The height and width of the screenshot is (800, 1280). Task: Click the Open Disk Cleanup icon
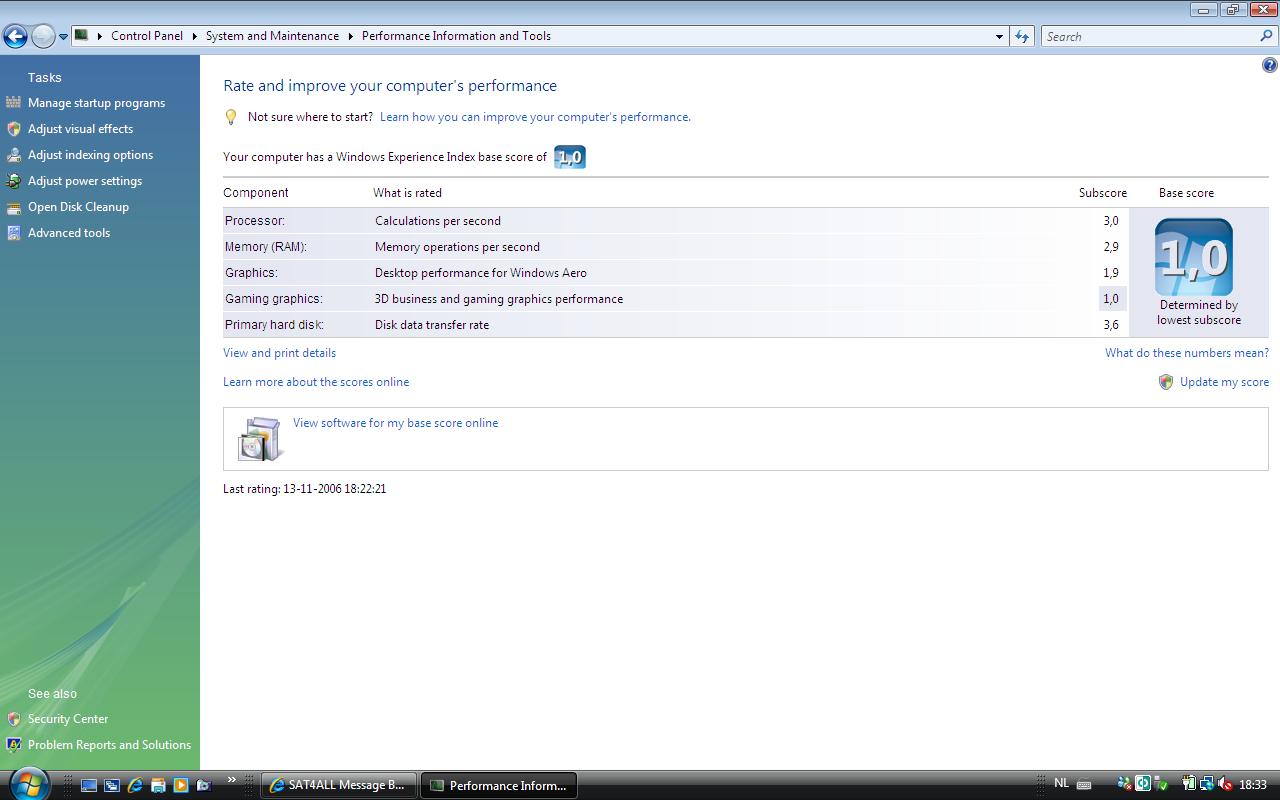[x=13, y=207]
